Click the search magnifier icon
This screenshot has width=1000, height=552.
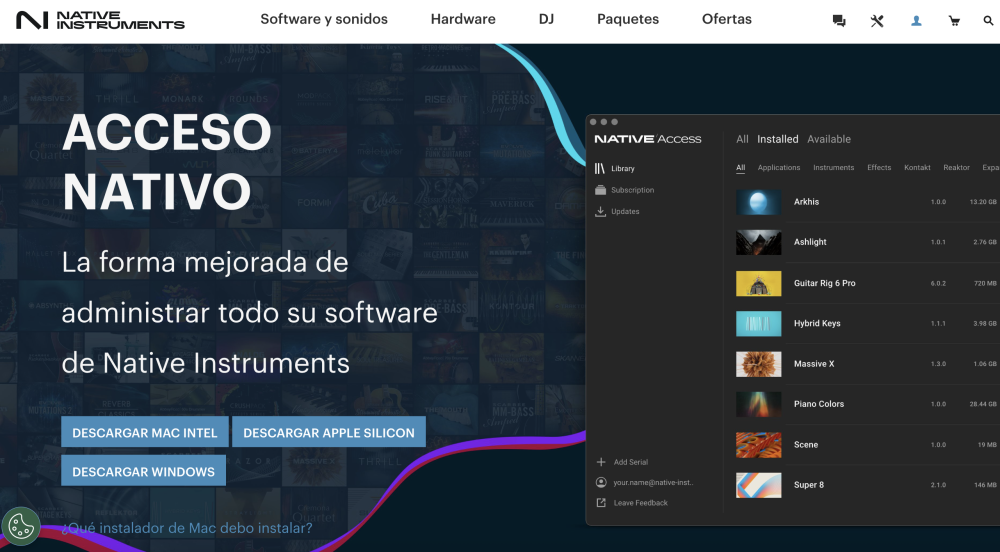pos(989,21)
